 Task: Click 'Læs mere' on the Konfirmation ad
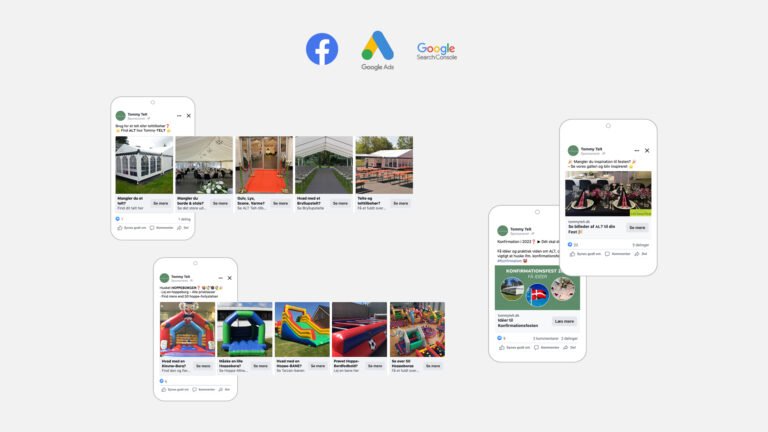point(564,321)
